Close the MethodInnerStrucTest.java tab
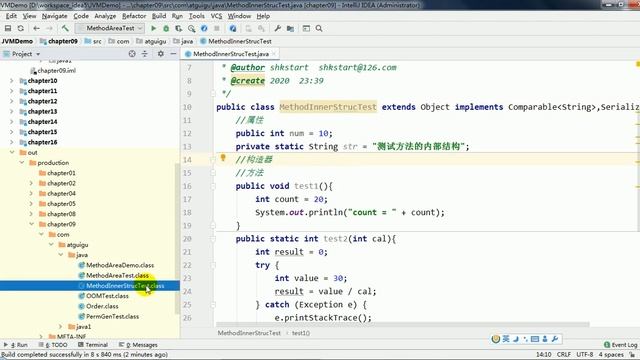640x360 pixels. (274, 54)
